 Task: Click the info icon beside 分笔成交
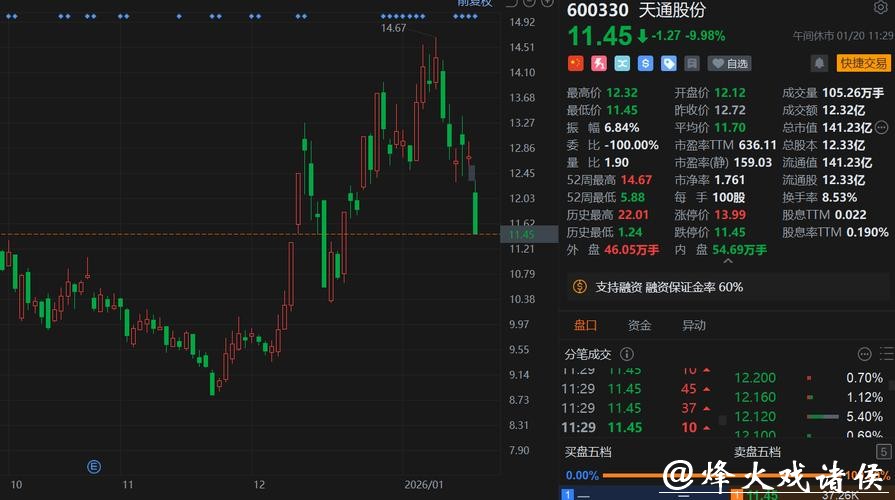[x=627, y=354]
